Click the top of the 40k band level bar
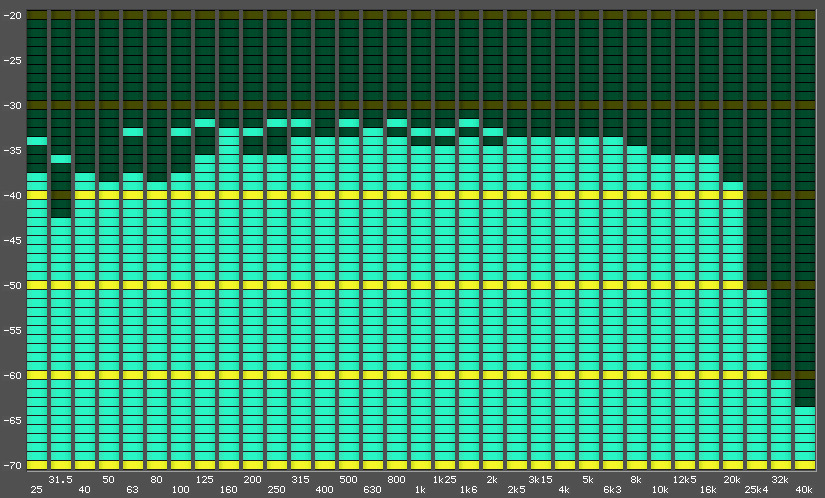The height and width of the screenshot is (498, 825). coord(806,411)
